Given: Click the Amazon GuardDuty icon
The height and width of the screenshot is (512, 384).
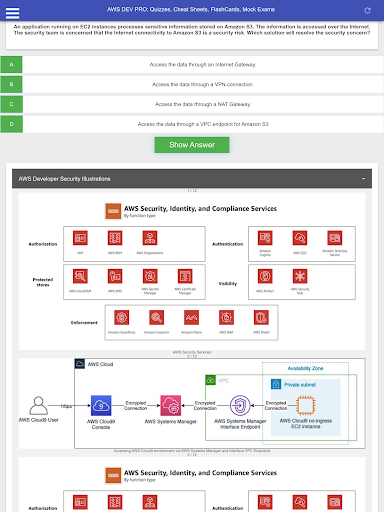Looking at the screenshot, I should (x=122, y=317).
